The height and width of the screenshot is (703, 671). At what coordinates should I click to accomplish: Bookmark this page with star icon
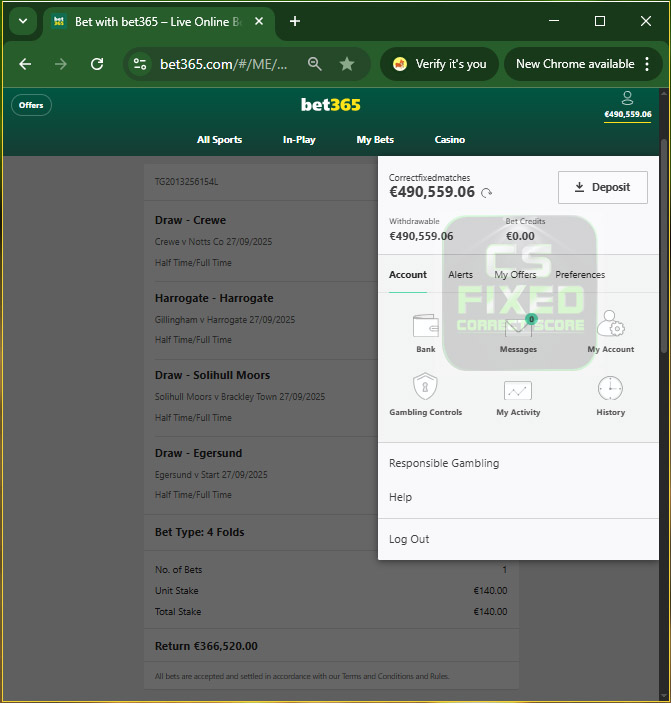[347, 64]
